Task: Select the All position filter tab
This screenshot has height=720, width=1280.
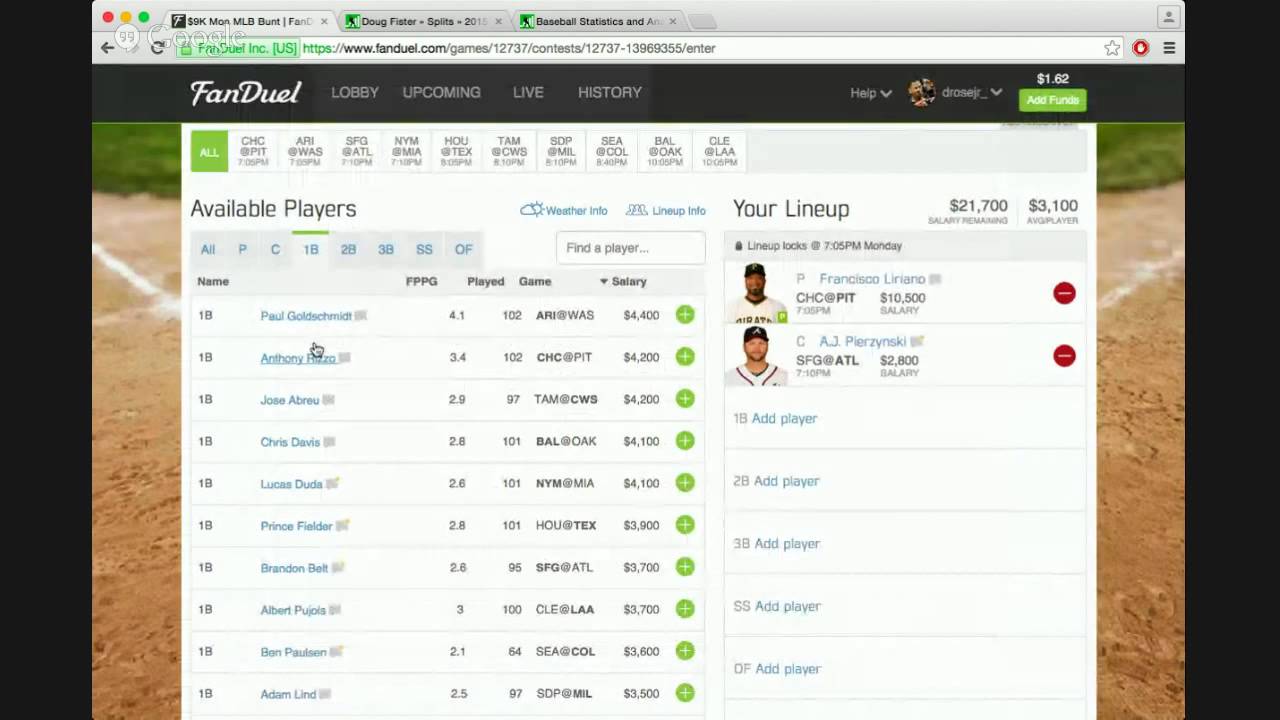Action: click(207, 249)
